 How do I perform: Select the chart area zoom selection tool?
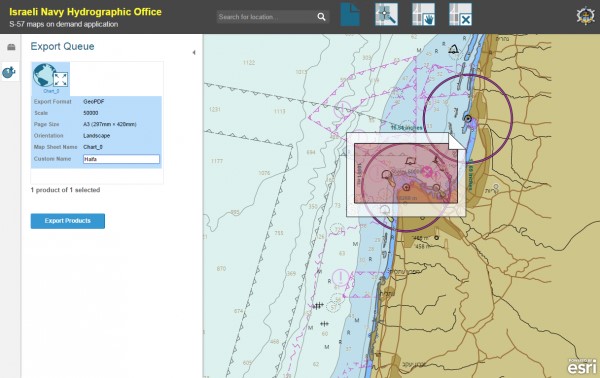(x=386, y=15)
